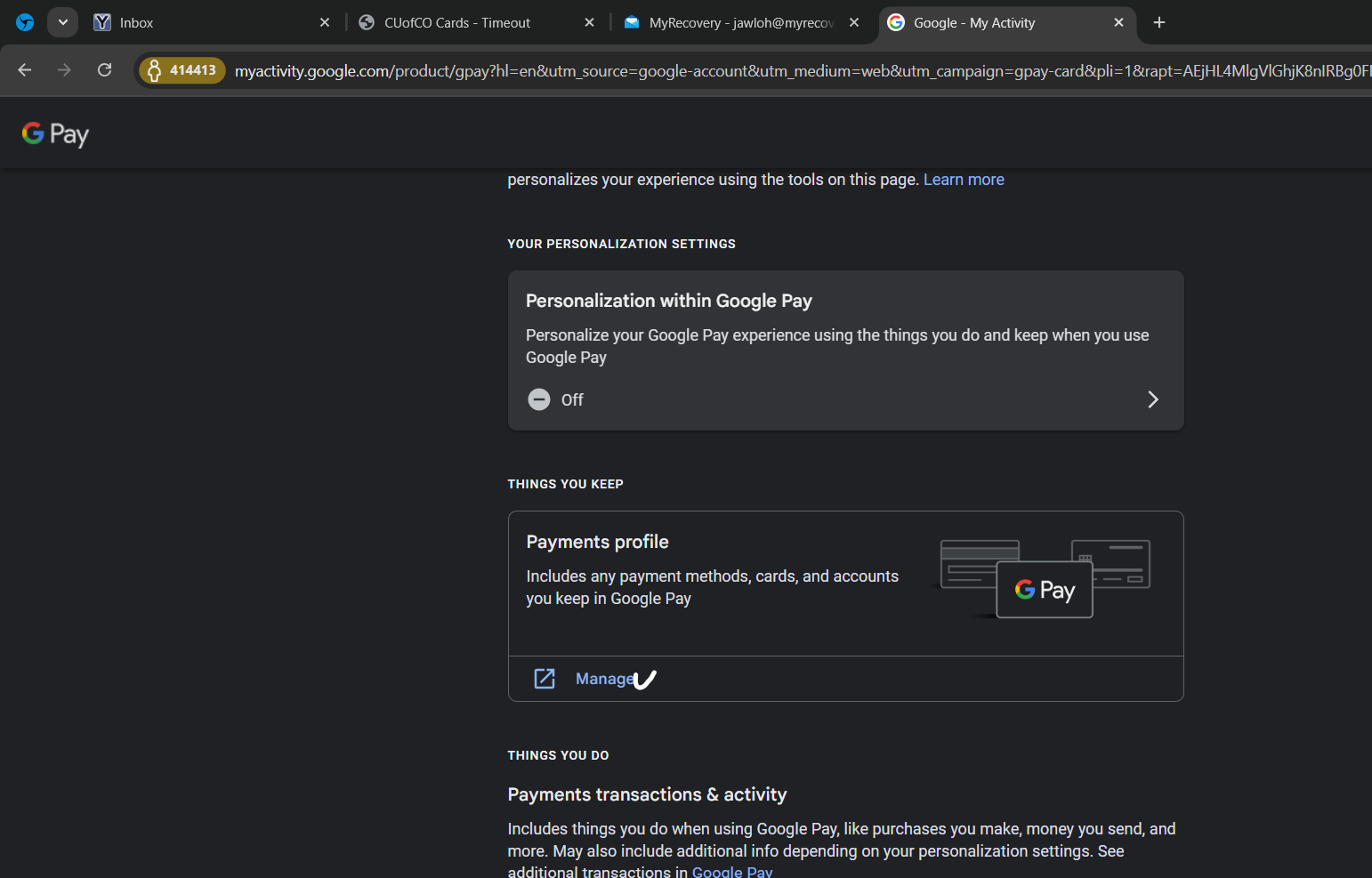Expand Personalization within Google Pay chevron
The height and width of the screenshot is (878, 1372).
pos(1152,399)
